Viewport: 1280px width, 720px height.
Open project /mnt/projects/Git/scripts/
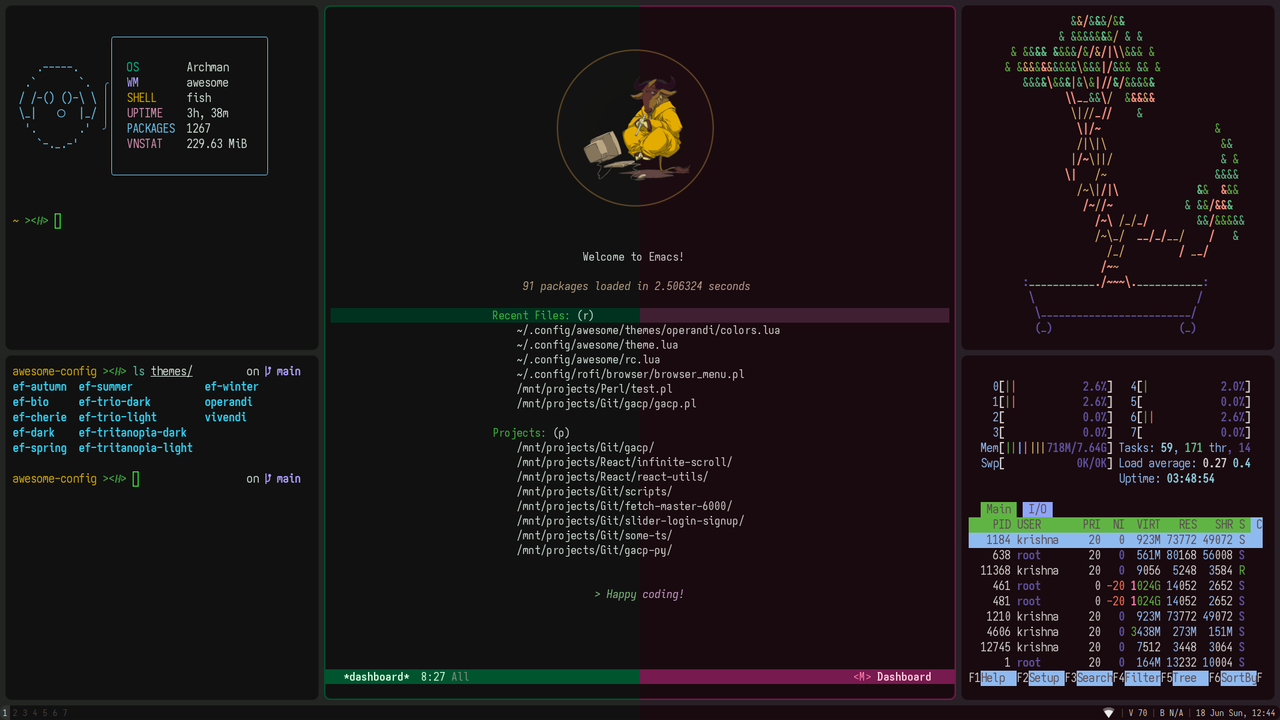coord(594,491)
